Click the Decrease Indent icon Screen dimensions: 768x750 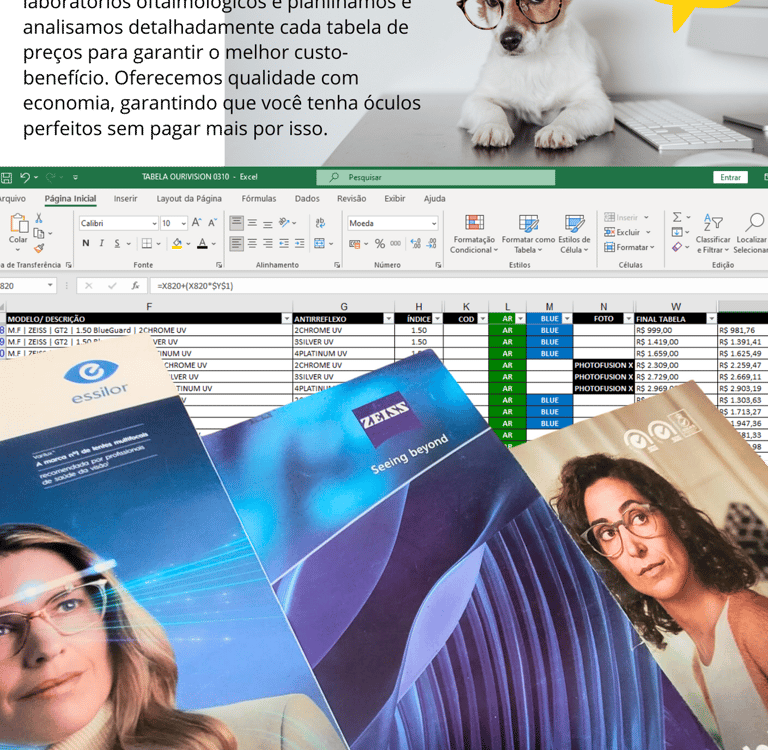pyautogui.click(x=284, y=243)
